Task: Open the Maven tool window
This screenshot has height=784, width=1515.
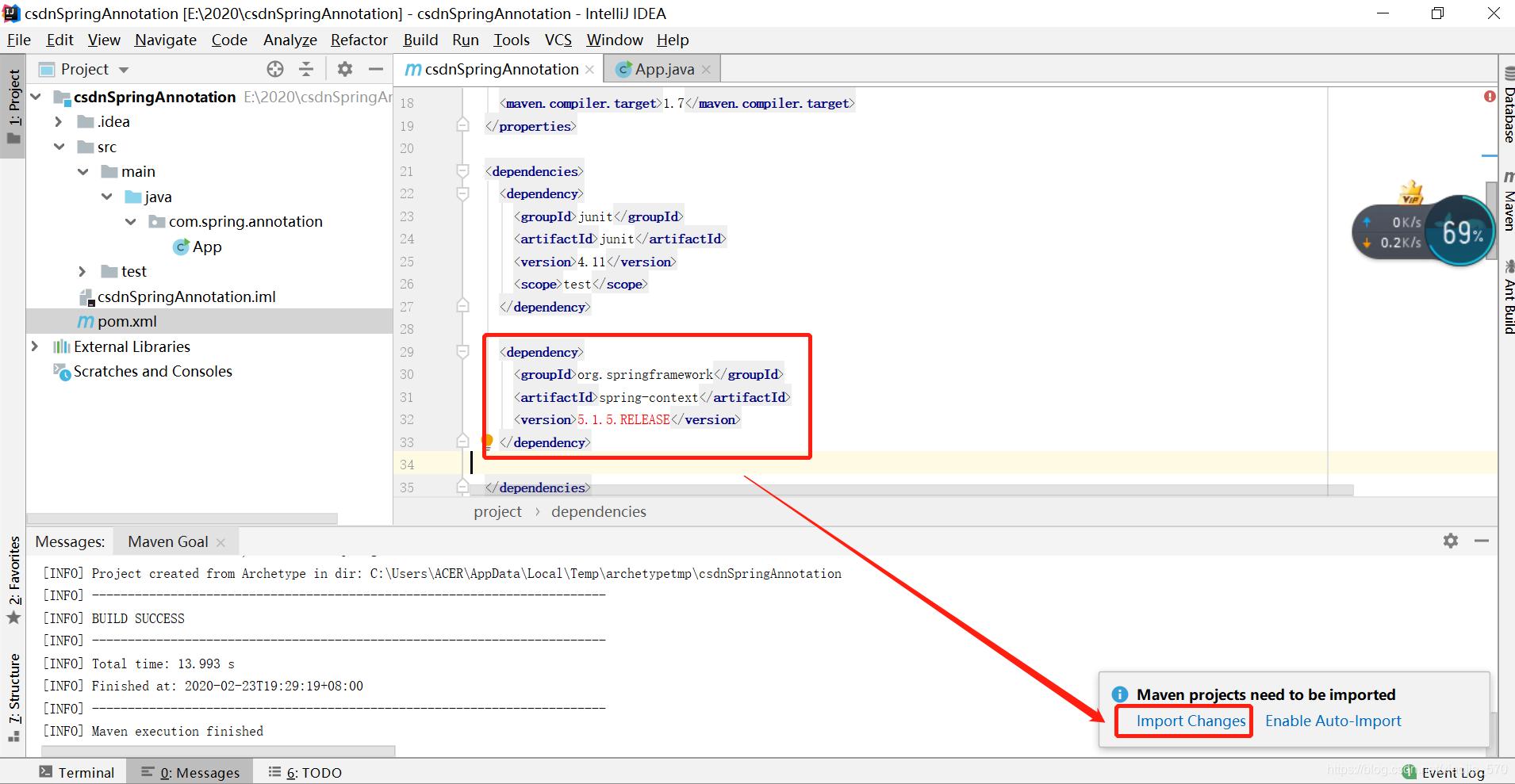Action: click(1508, 201)
